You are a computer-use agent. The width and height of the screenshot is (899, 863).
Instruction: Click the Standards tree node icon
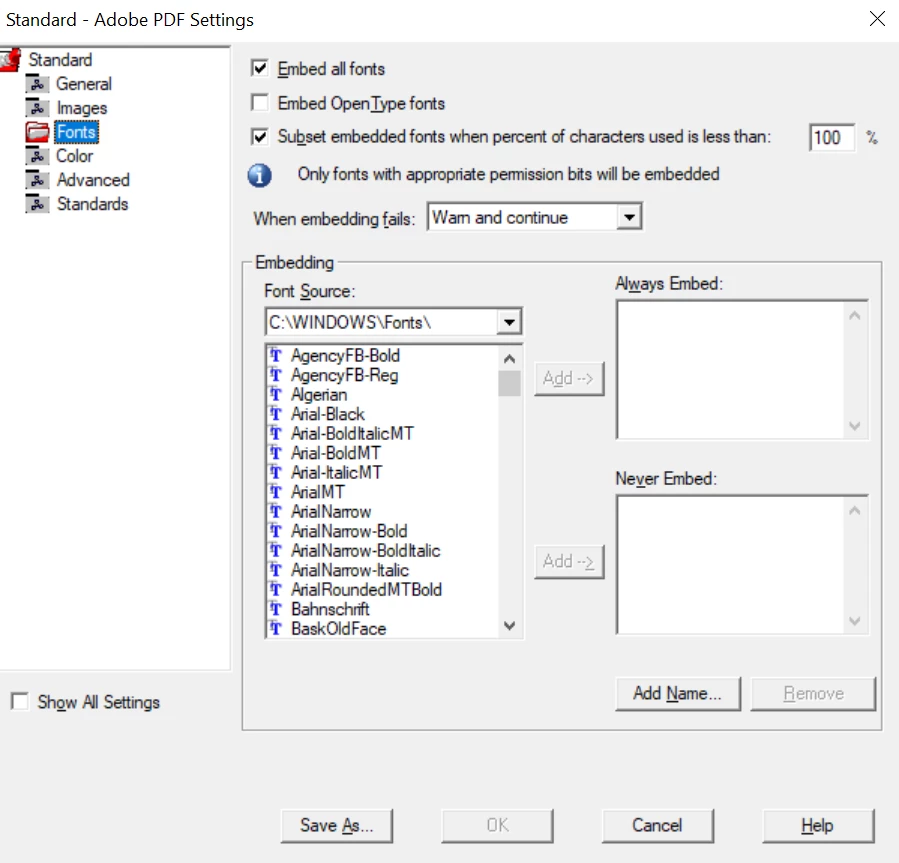[x=37, y=204]
